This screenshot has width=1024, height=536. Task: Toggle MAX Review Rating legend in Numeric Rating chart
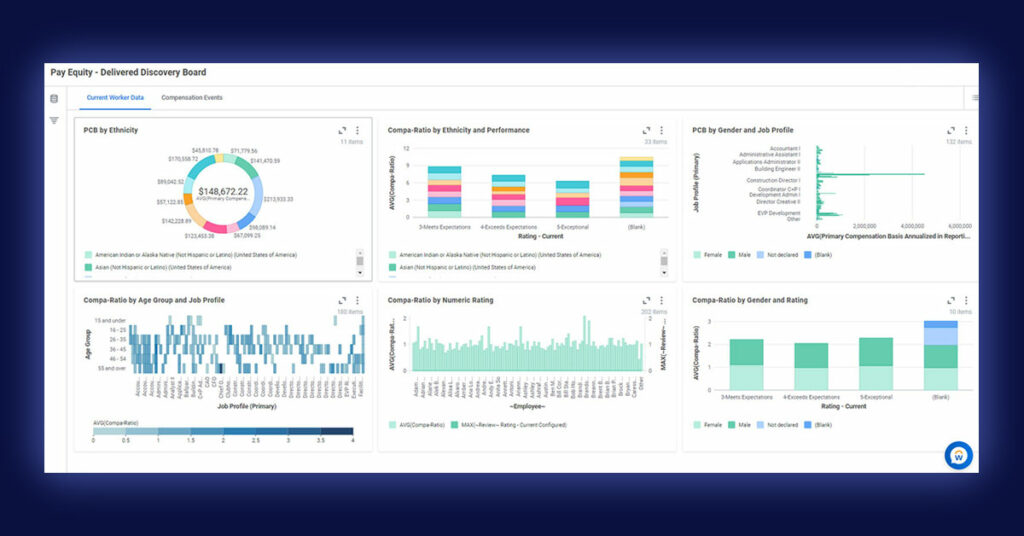click(x=509, y=425)
